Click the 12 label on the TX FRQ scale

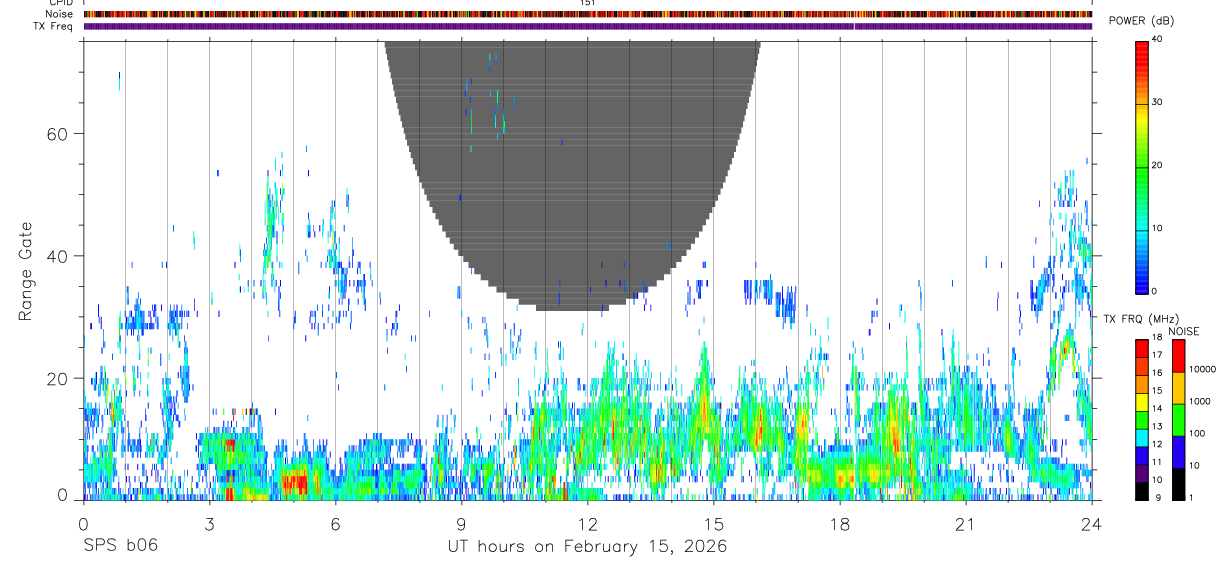pyautogui.click(x=1156, y=444)
